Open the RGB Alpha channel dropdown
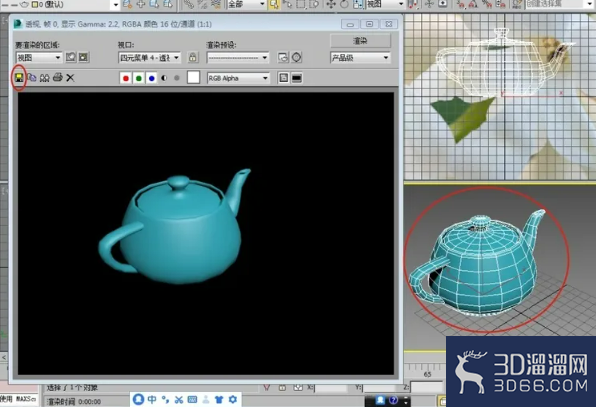 238,78
